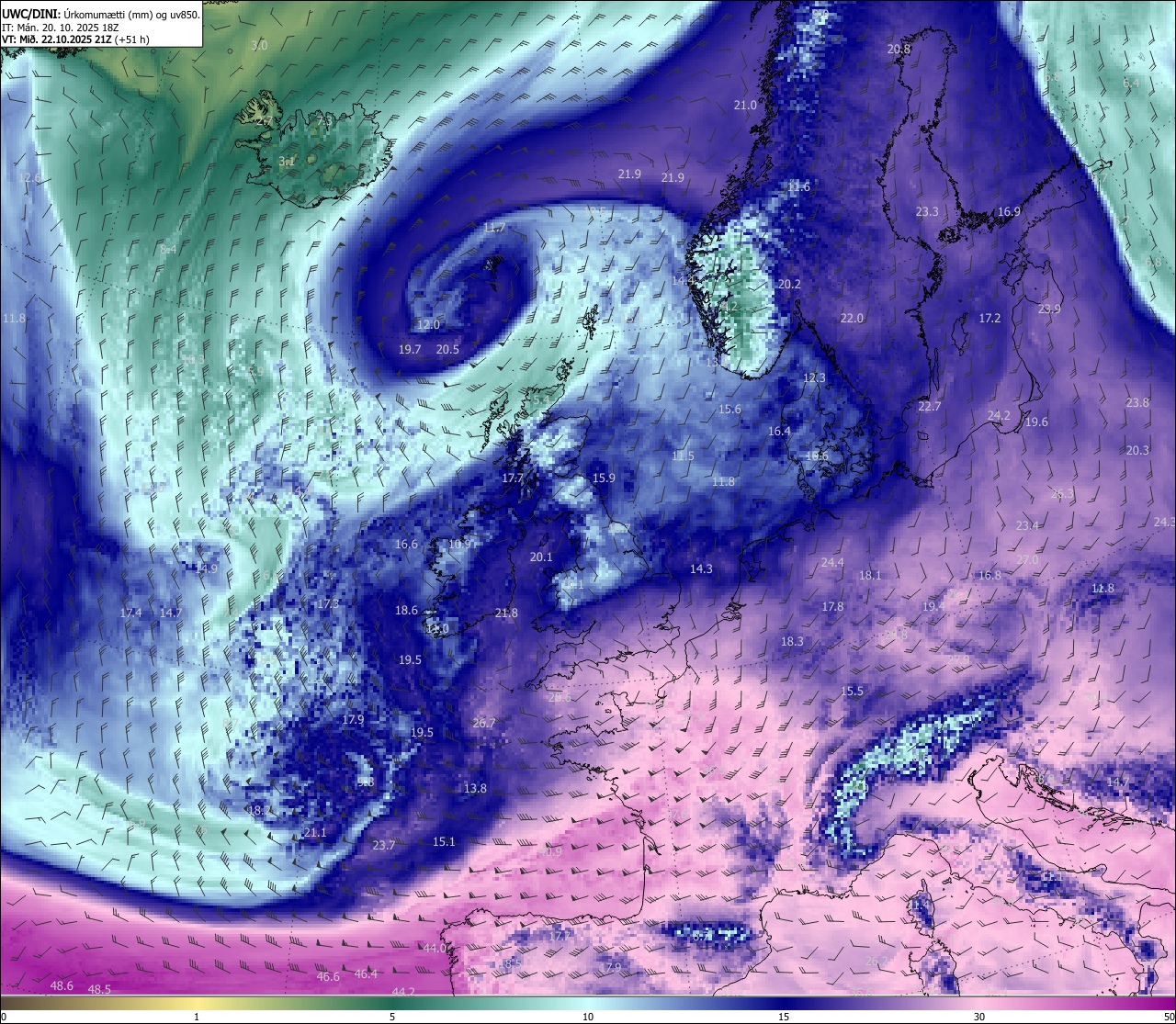Click the map value 15.9 over Scotland

click(x=604, y=478)
